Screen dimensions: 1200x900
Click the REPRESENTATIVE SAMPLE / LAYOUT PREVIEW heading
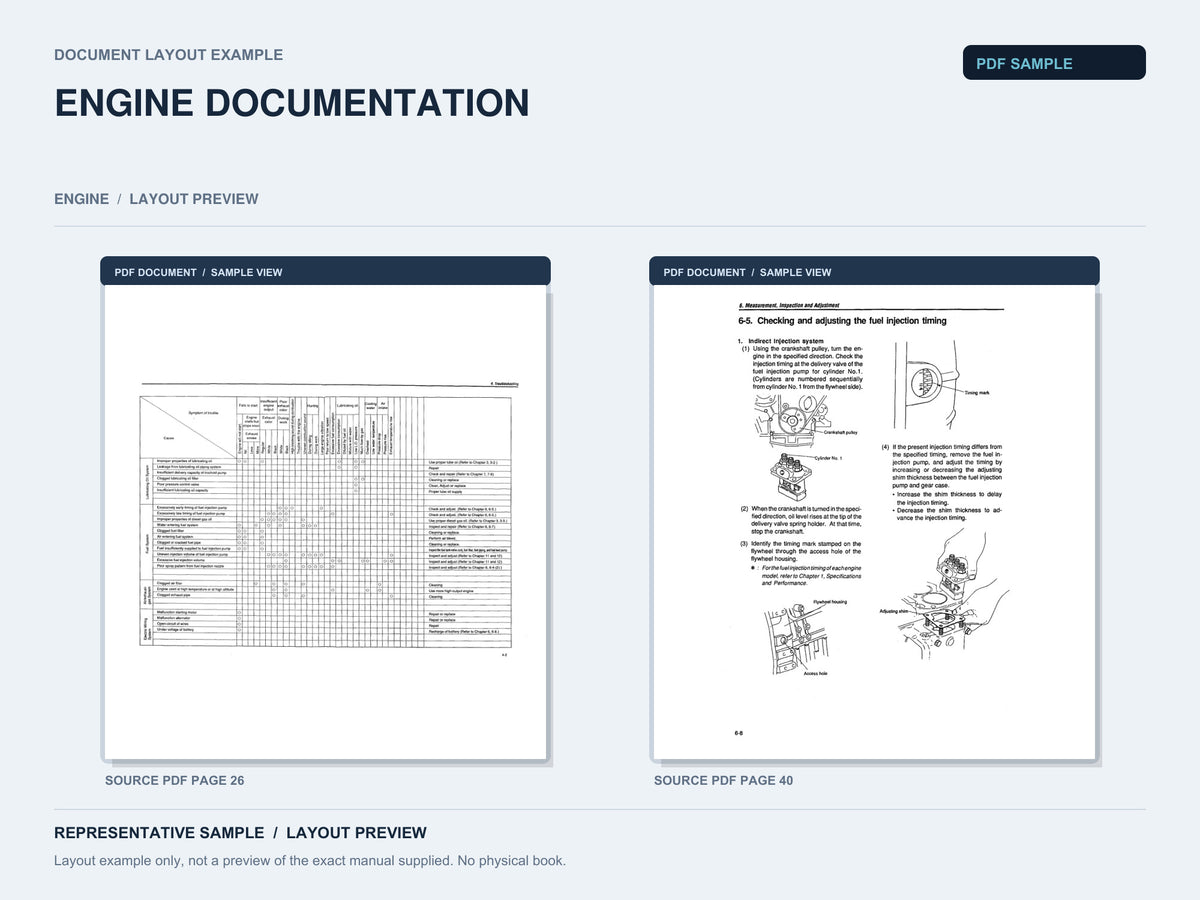[x=240, y=833]
